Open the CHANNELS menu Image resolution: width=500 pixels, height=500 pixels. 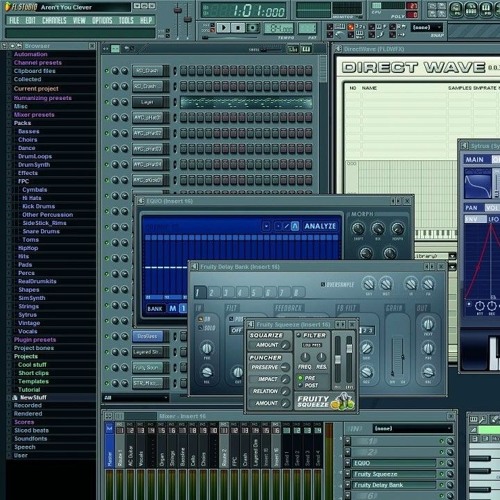54,20
